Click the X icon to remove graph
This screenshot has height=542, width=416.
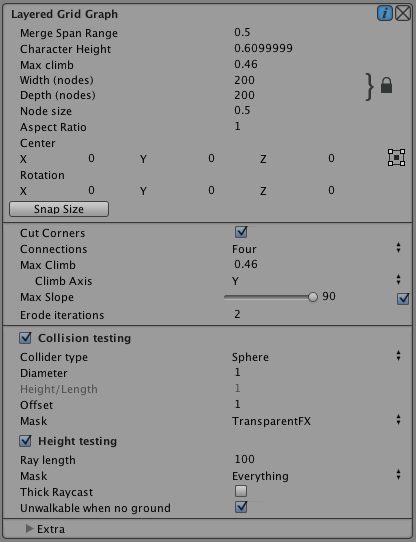coord(403,14)
